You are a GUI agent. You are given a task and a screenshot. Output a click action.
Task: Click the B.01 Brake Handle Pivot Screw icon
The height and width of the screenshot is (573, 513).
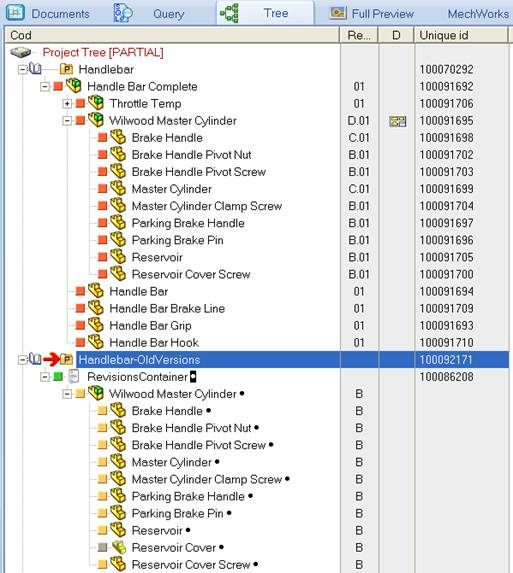pos(118,171)
